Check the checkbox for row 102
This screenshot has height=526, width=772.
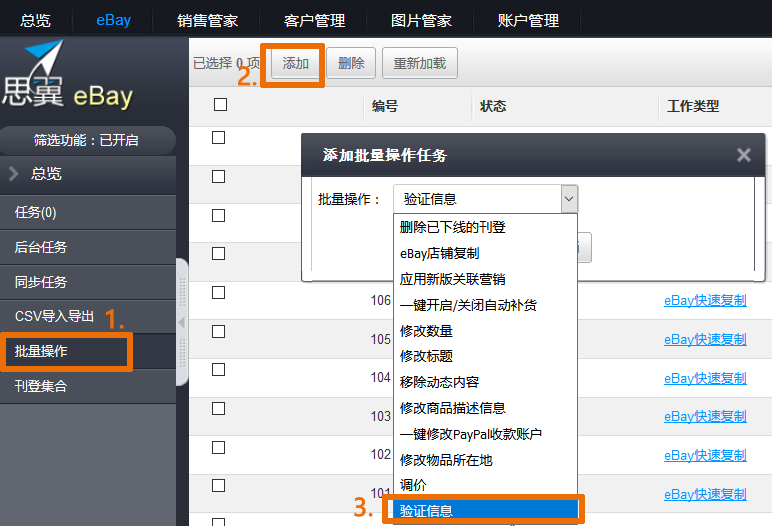click(x=219, y=447)
